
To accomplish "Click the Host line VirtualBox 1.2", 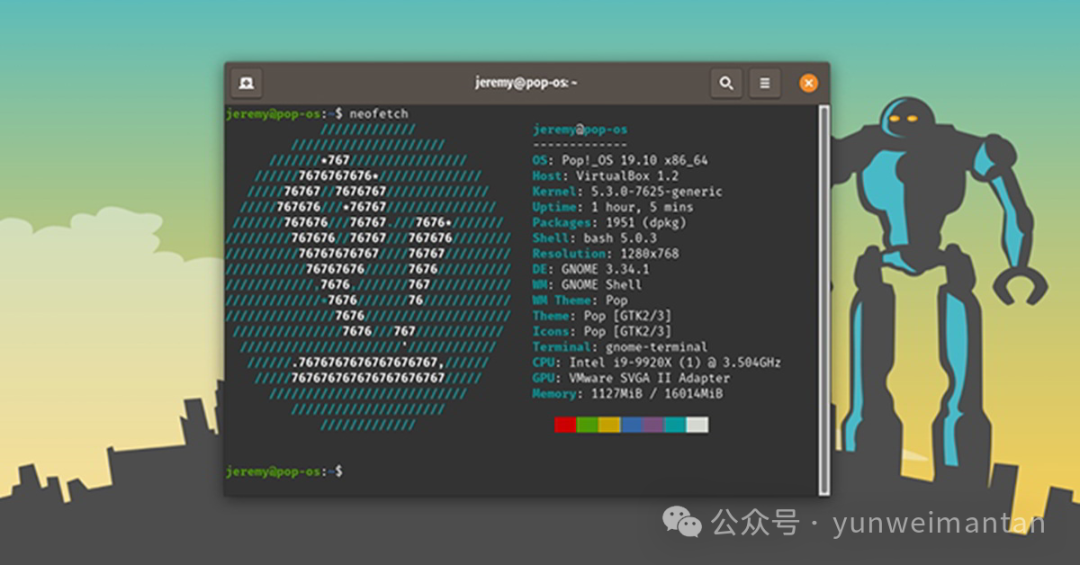I will (x=605, y=176).
